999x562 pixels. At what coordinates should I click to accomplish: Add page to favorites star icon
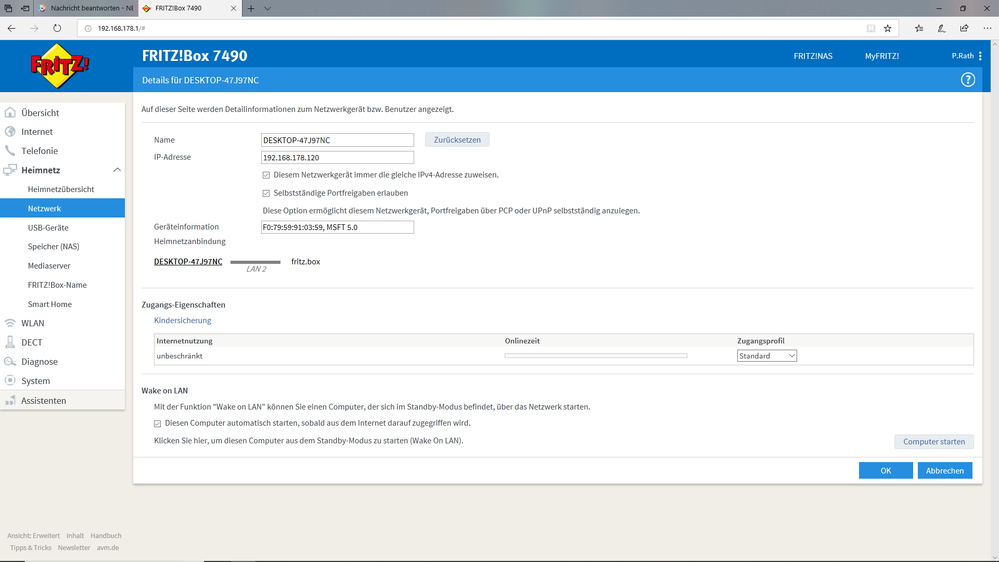click(888, 28)
